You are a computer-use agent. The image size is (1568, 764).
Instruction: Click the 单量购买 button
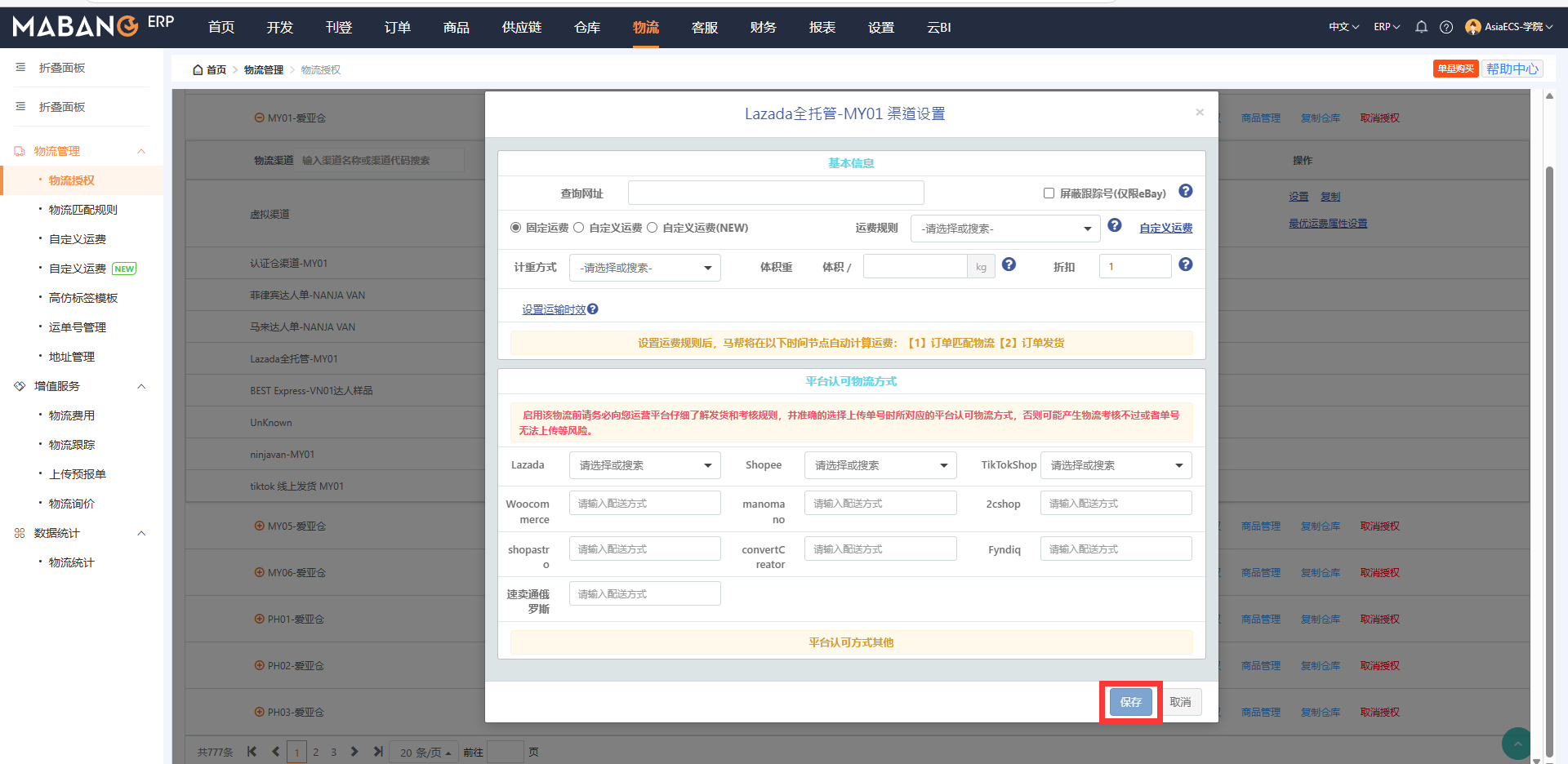click(x=1456, y=69)
